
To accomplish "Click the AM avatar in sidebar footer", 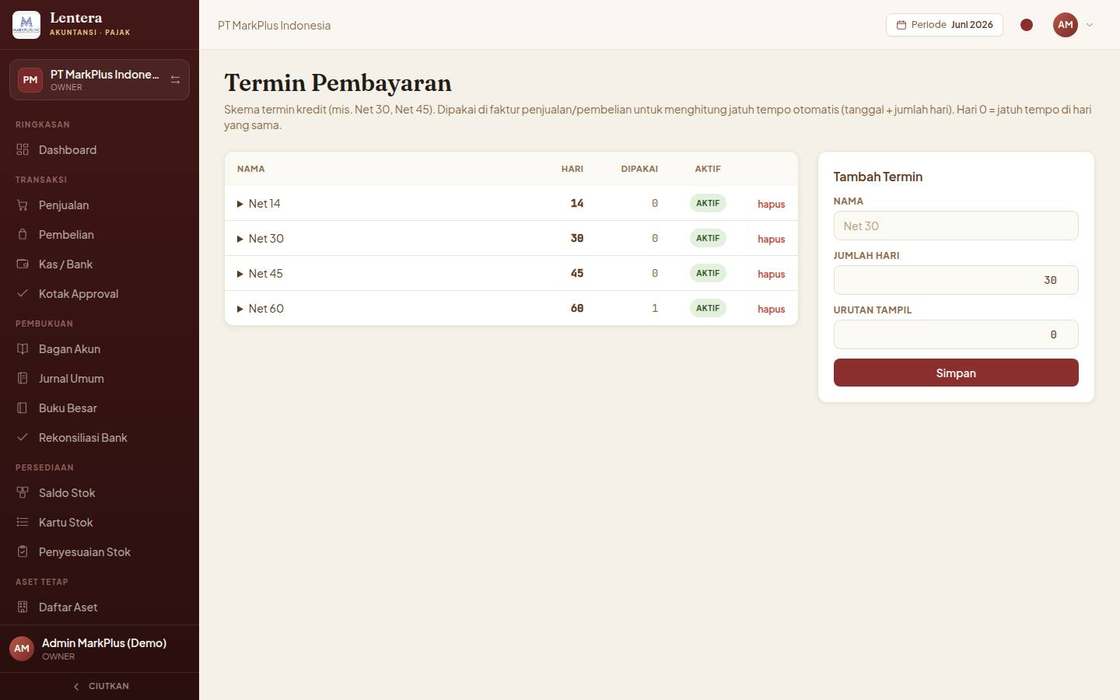I will pyautogui.click(x=21, y=649).
